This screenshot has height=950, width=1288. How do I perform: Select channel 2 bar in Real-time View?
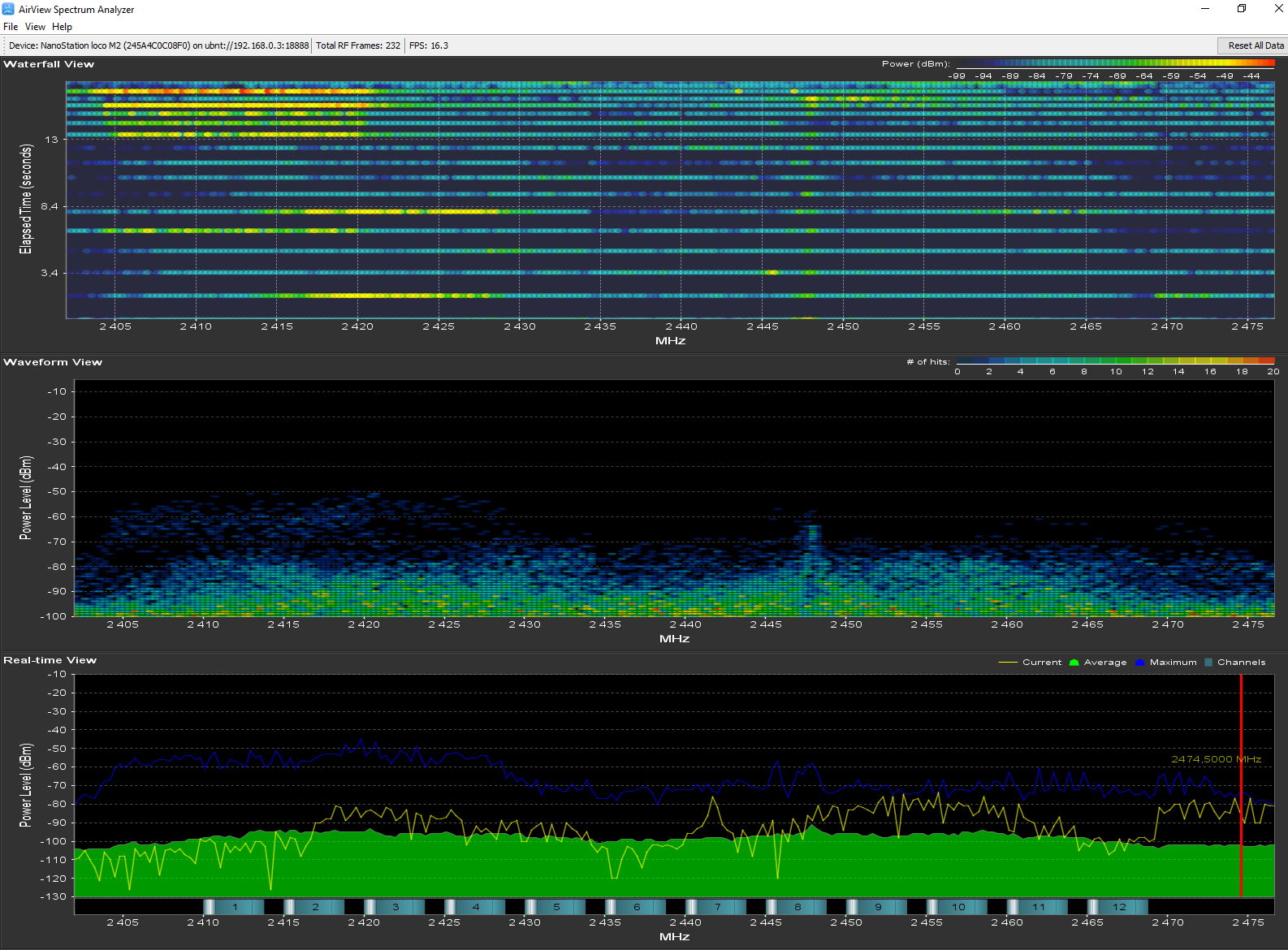pyautogui.click(x=314, y=907)
